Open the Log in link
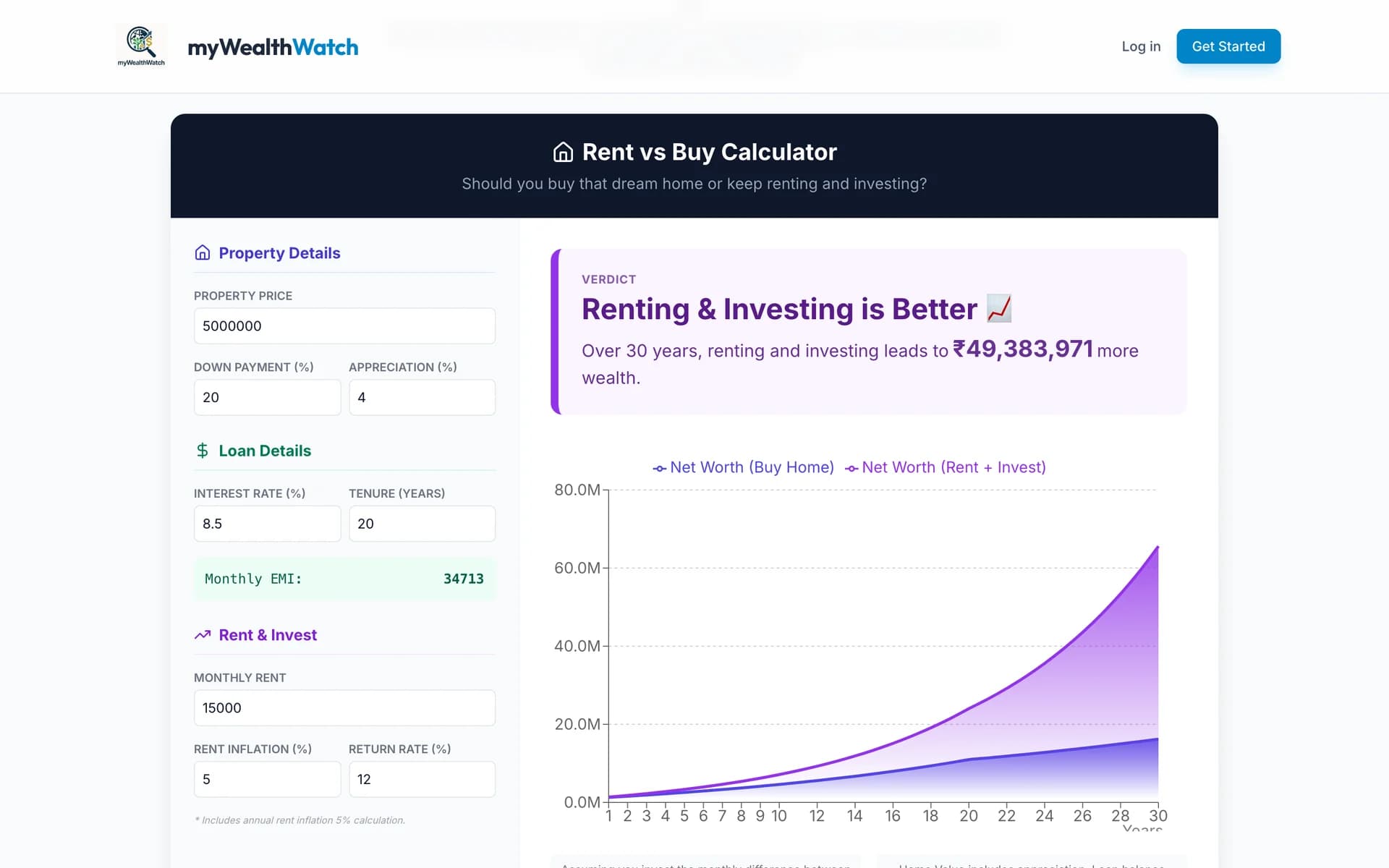The height and width of the screenshot is (868, 1389). pyautogui.click(x=1141, y=46)
